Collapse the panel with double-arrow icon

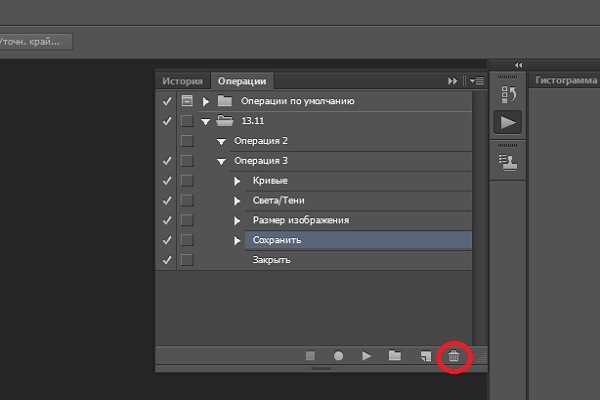point(453,81)
